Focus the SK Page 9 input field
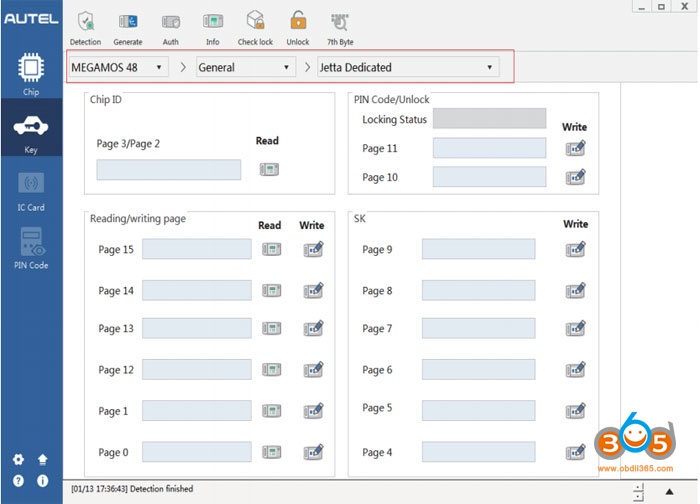This screenshot has height=504, width=700. [x=479, y=249]
